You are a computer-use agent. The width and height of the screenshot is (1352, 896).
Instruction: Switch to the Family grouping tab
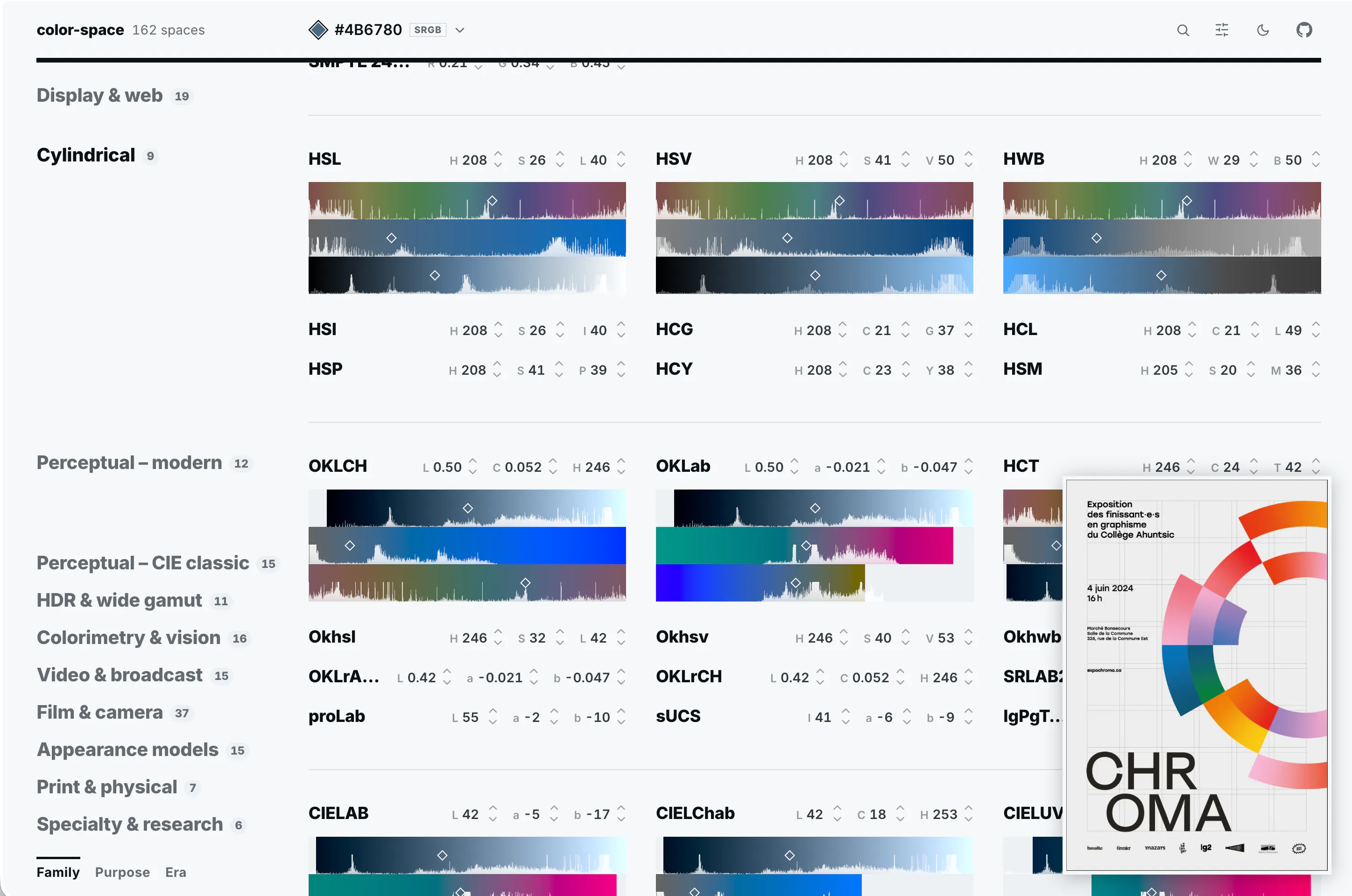point(58,872)
